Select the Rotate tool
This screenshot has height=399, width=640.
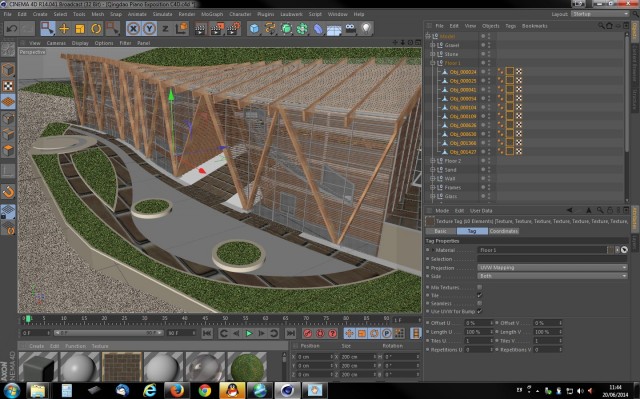click(x=96, y=29)
